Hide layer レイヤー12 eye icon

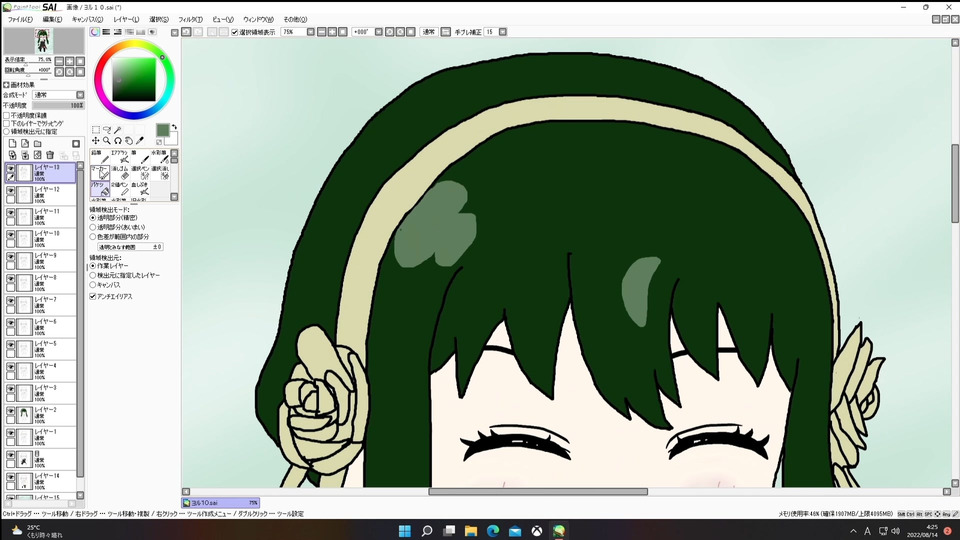pos(10,191)
